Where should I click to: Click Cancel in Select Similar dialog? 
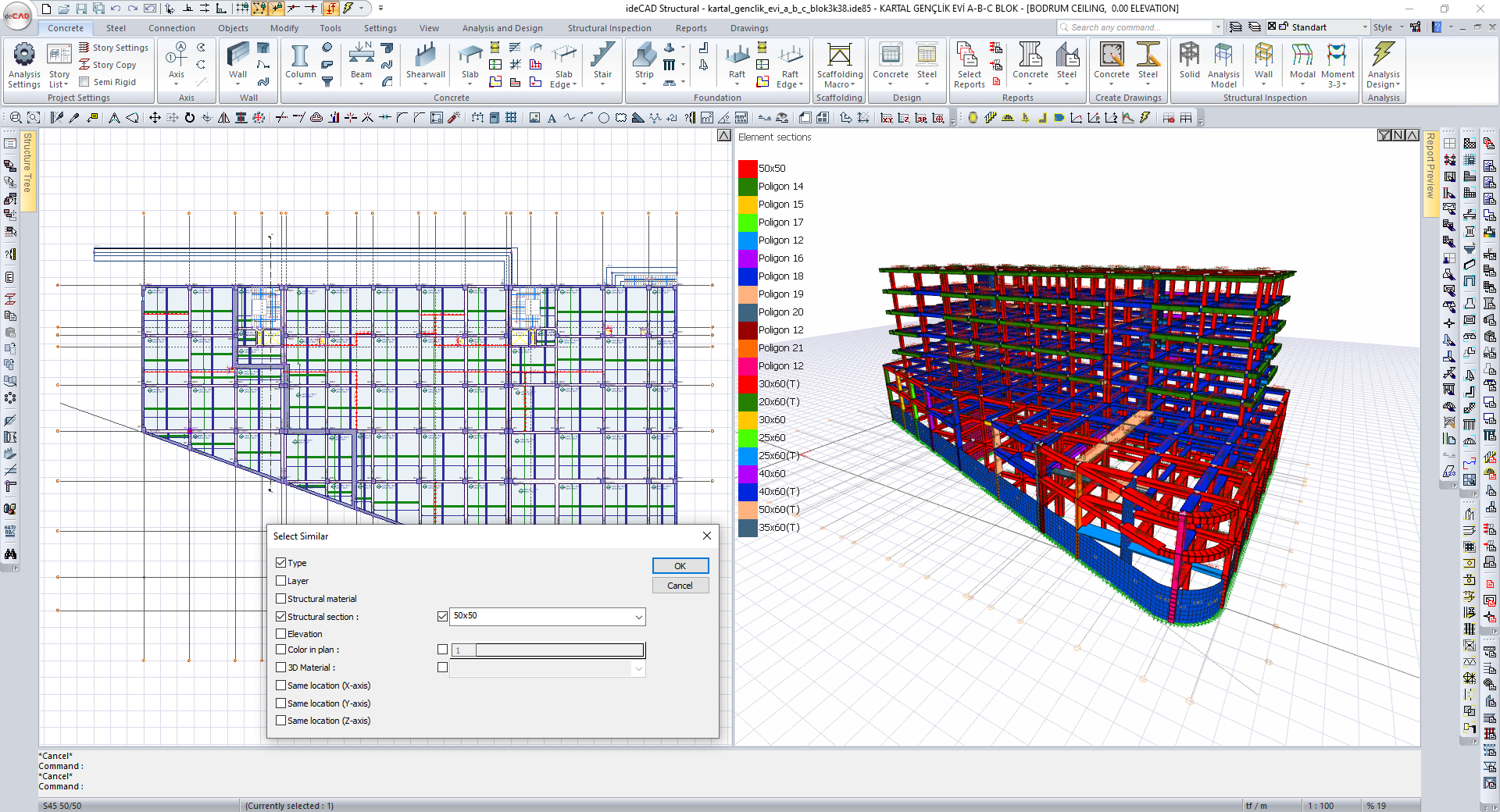680,586
